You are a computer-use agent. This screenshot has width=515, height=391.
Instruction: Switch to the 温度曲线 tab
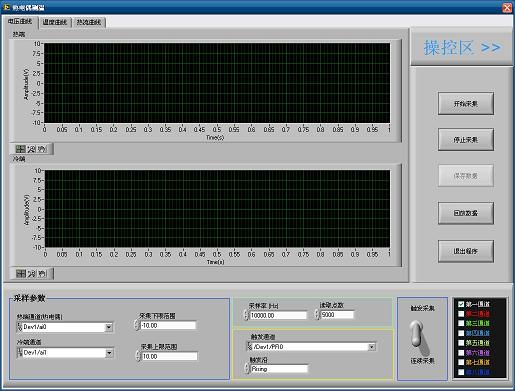pos(55,22)
